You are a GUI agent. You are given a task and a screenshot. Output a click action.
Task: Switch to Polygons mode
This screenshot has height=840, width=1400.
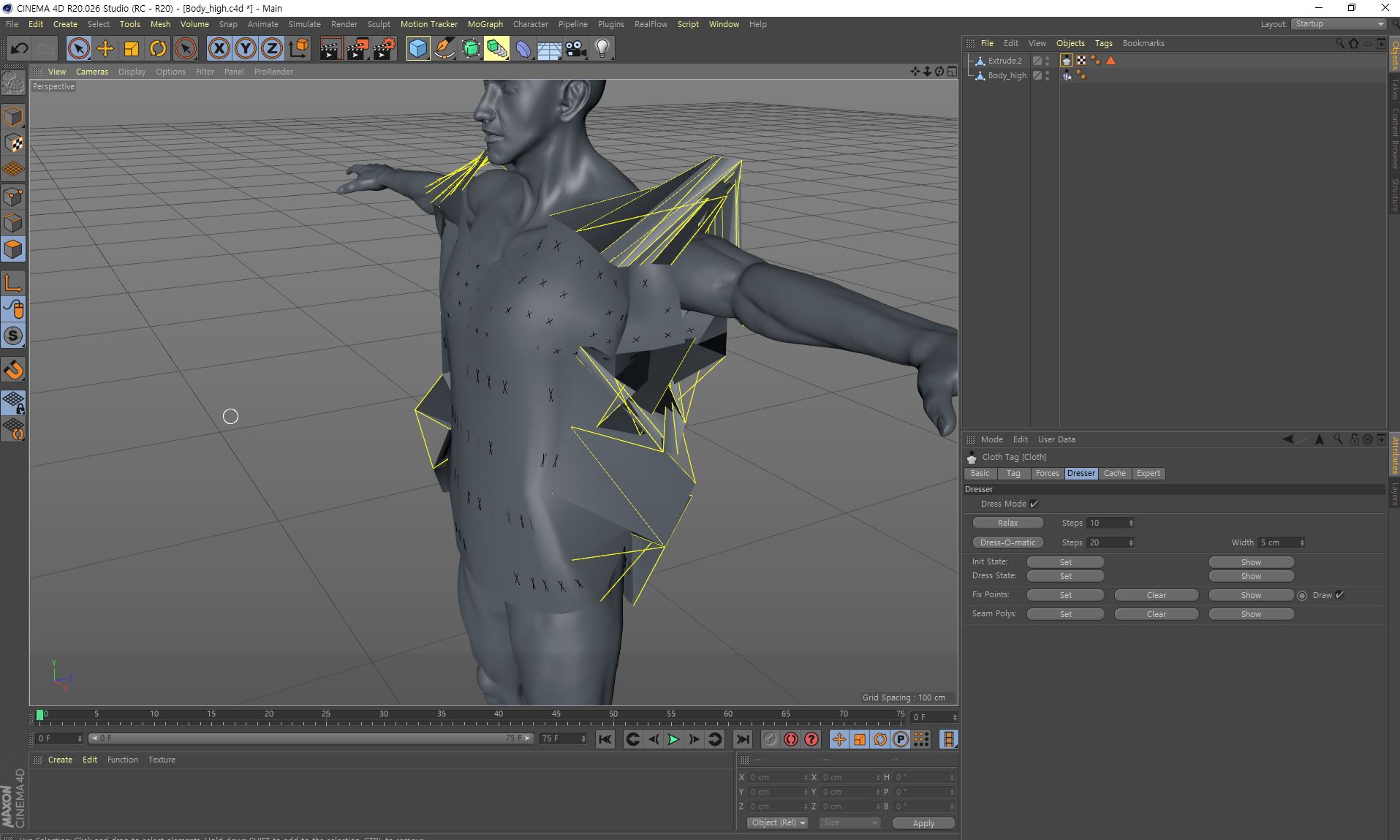click(13, 249)
